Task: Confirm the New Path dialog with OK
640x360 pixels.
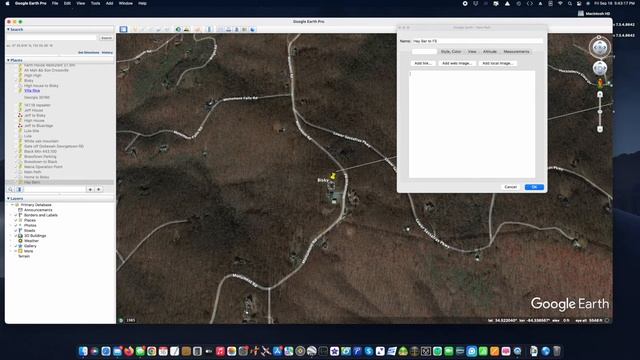Action: pyautogui.click(x=534, y=187)
